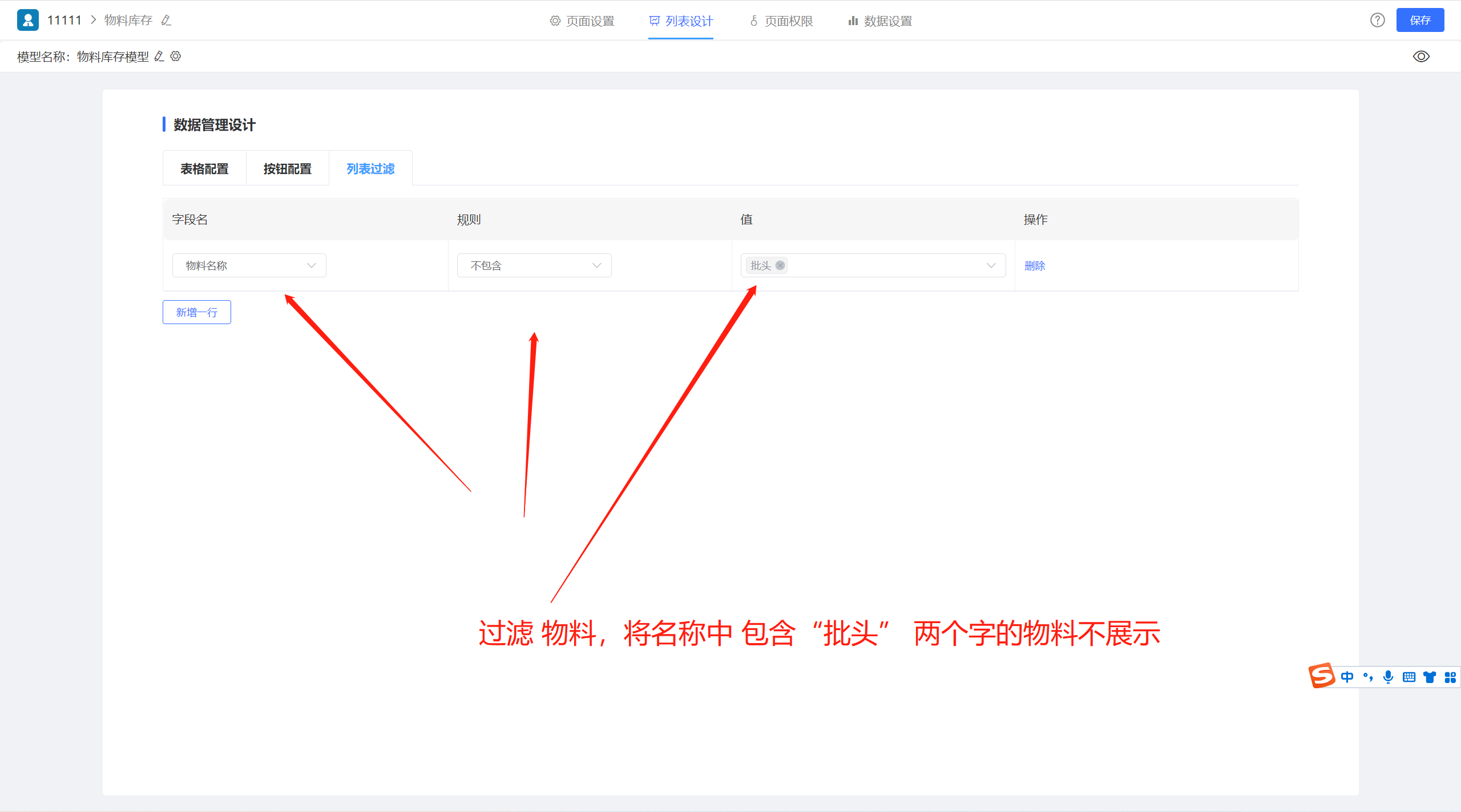Click the 操作 column header
This screenshot has height=812, width=1461.
[1036, 219]
